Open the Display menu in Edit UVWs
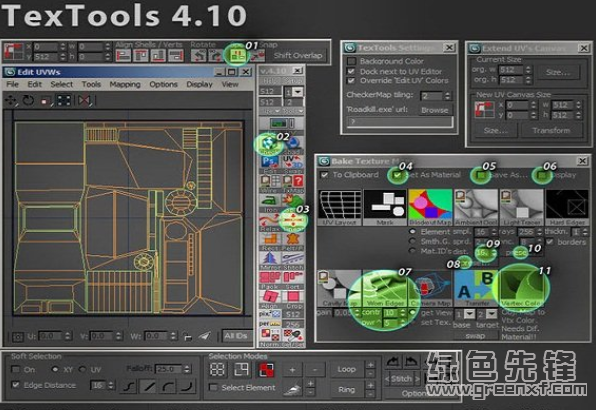Image resolution: width=596 pixels, height=410 pixels. [199, 84]
